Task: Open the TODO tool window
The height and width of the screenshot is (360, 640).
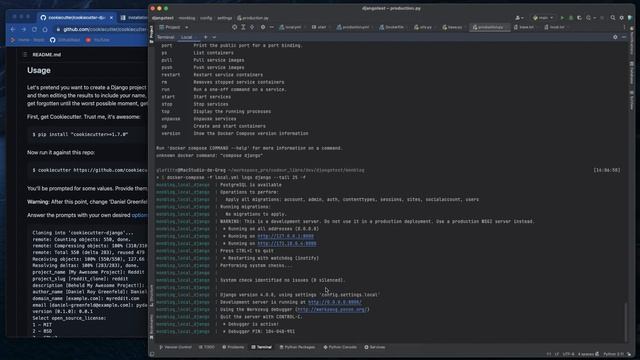Action: pos(207,347)
